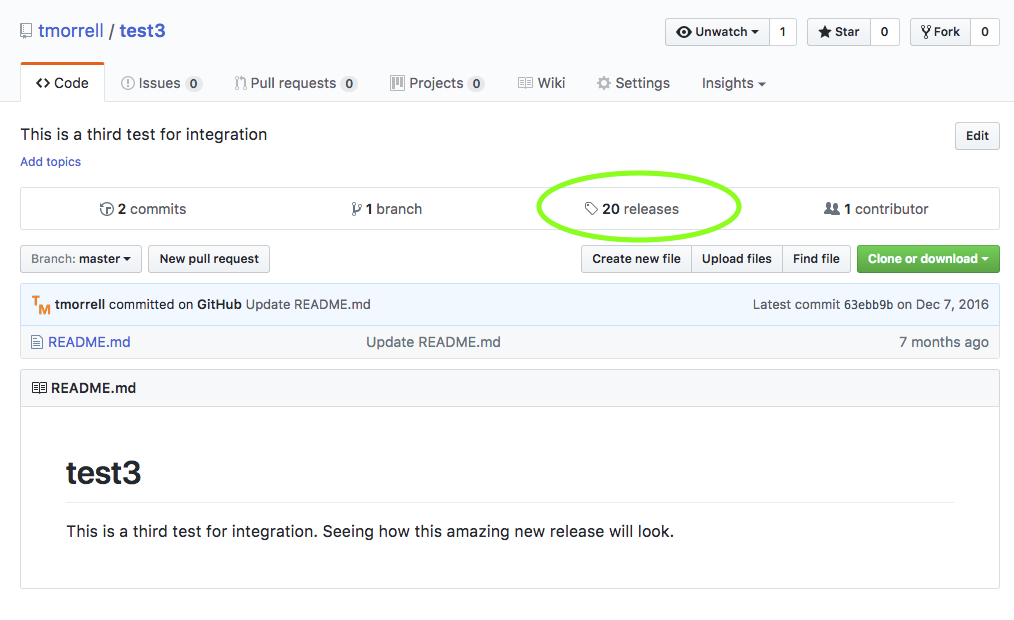Click the people icon beside 1 contributor
1014x620 pixels.
[x=832, y=209]
